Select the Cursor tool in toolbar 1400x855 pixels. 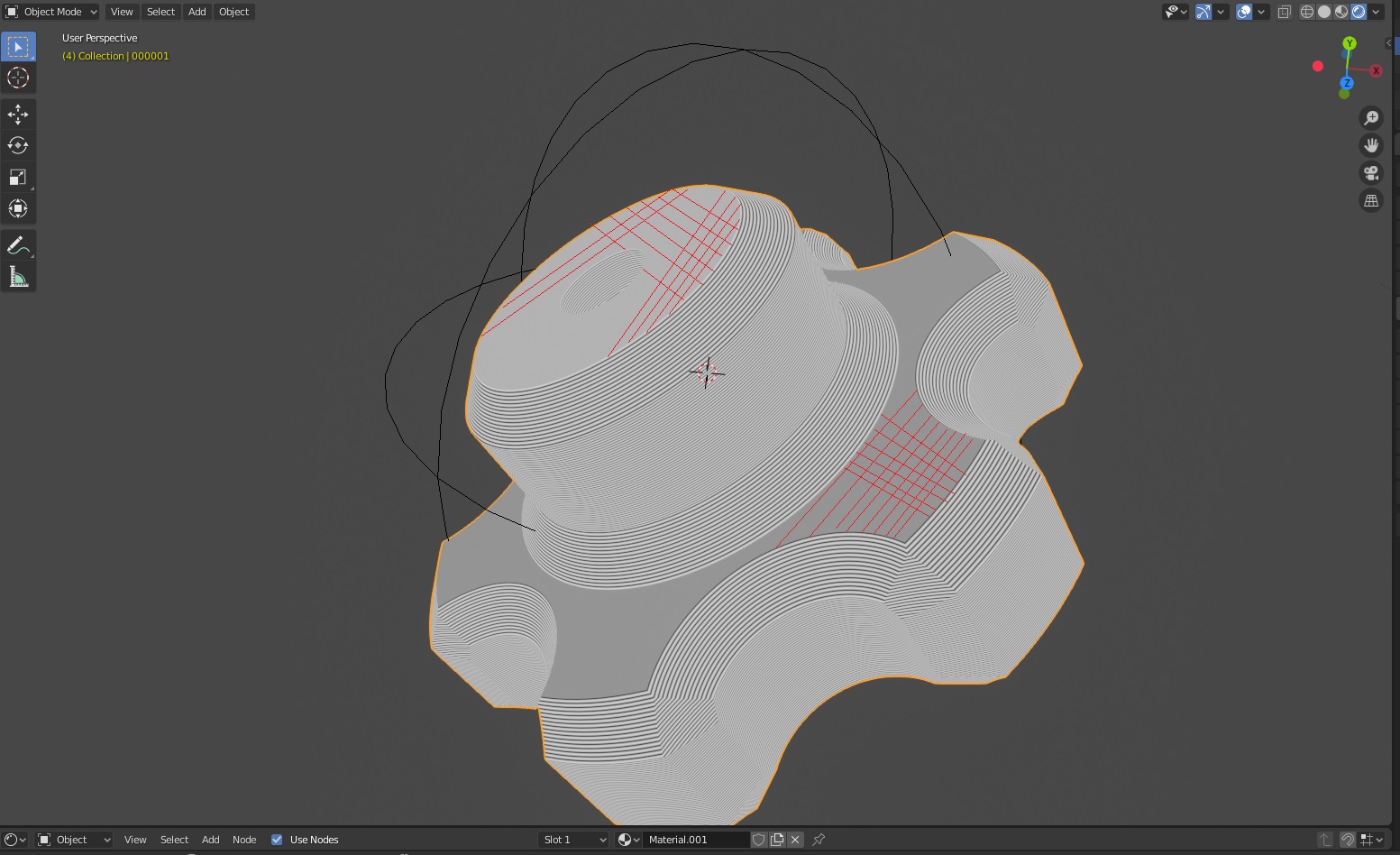(18, 78)
